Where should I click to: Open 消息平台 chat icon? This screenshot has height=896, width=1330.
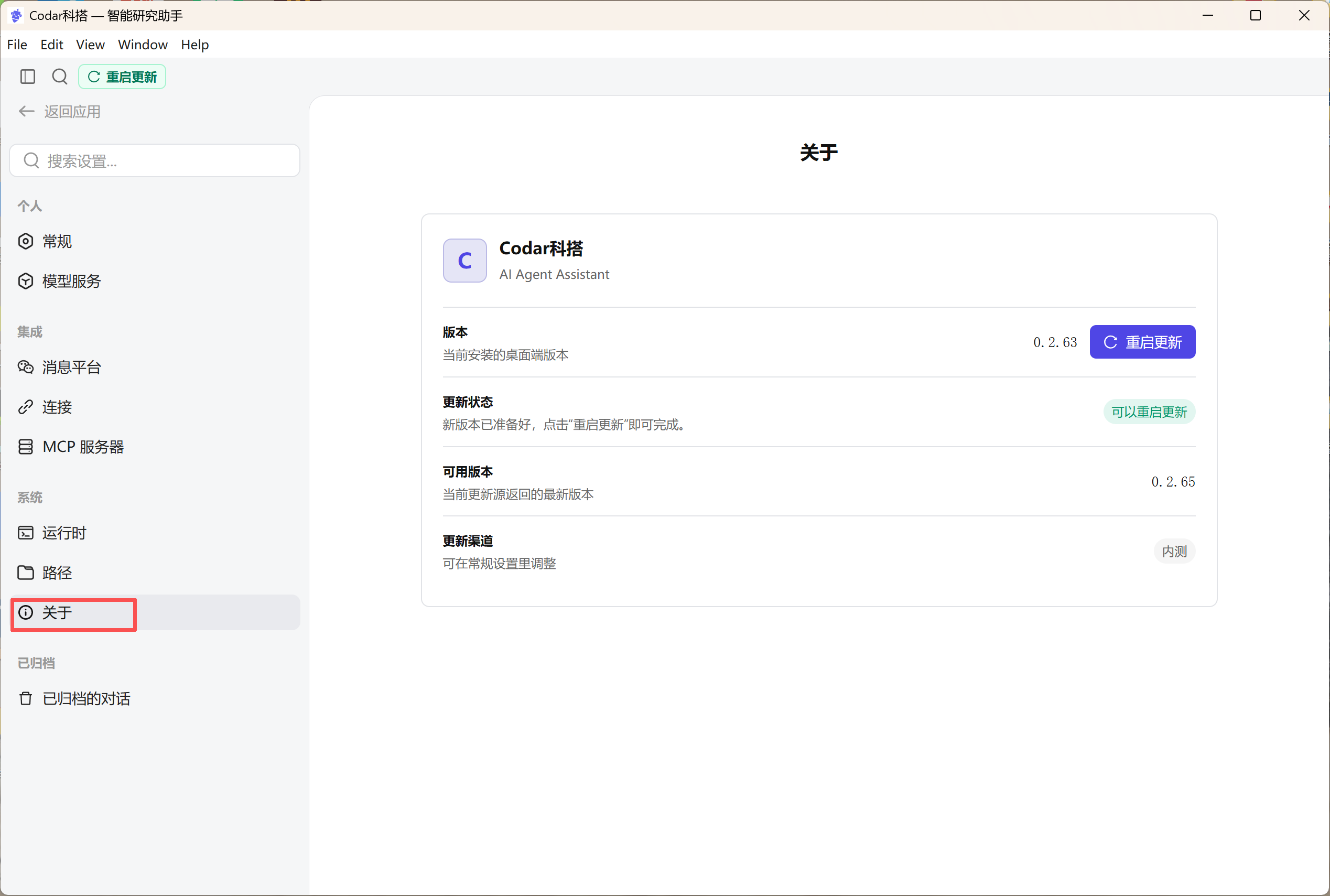[26, 367]
